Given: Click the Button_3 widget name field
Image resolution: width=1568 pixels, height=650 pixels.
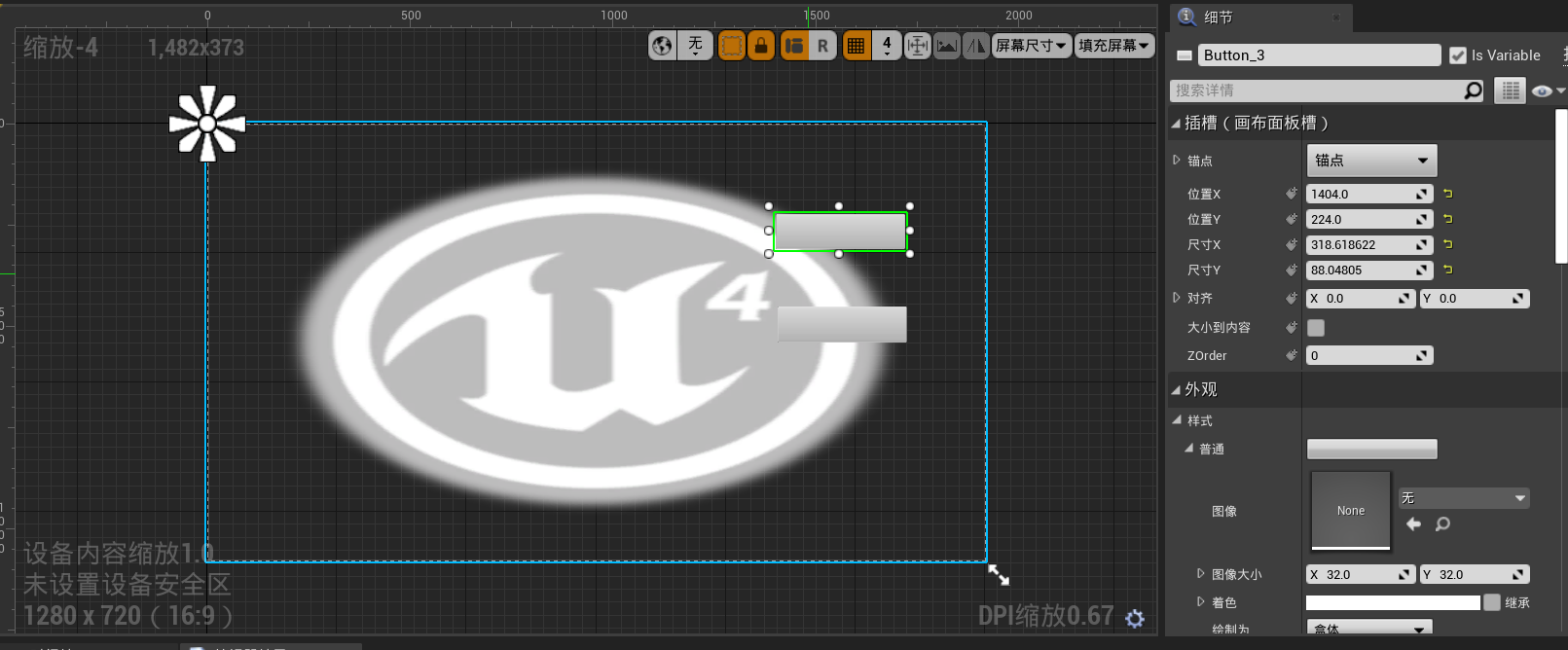Looking at the screenshot, I should click(1319, 55).
